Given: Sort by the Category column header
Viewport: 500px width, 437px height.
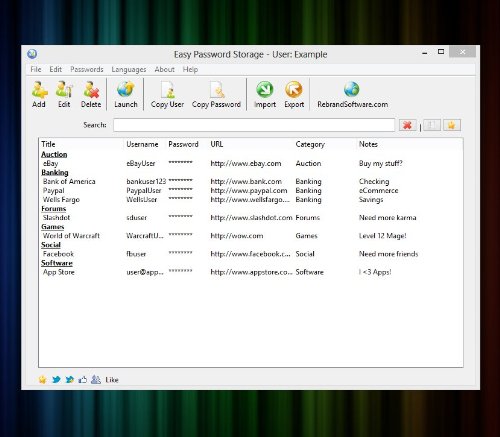Looking at the screenshot, I should (310, 144).
